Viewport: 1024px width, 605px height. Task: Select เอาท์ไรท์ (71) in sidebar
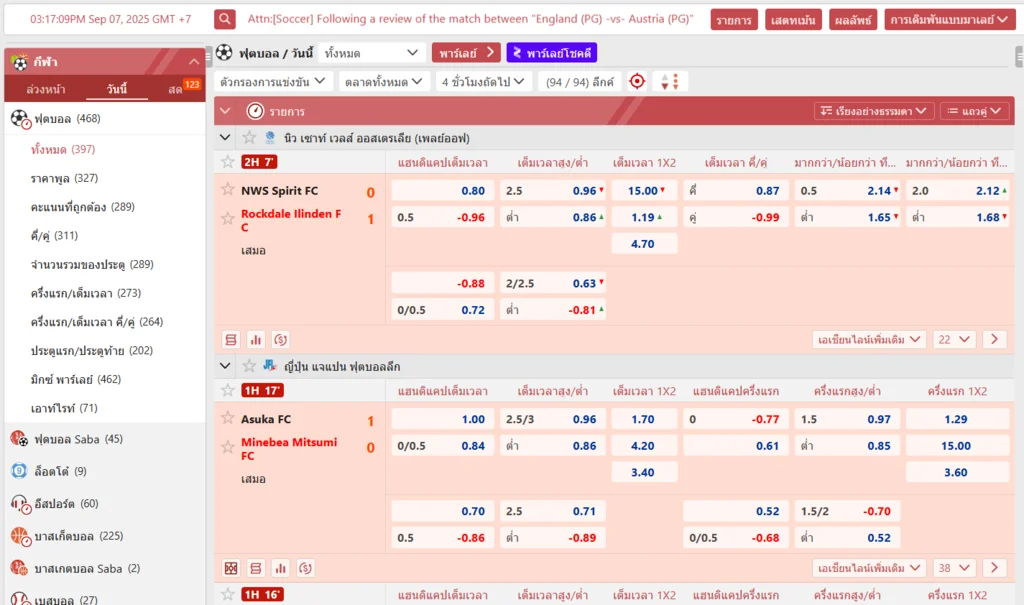pos(64,408)
